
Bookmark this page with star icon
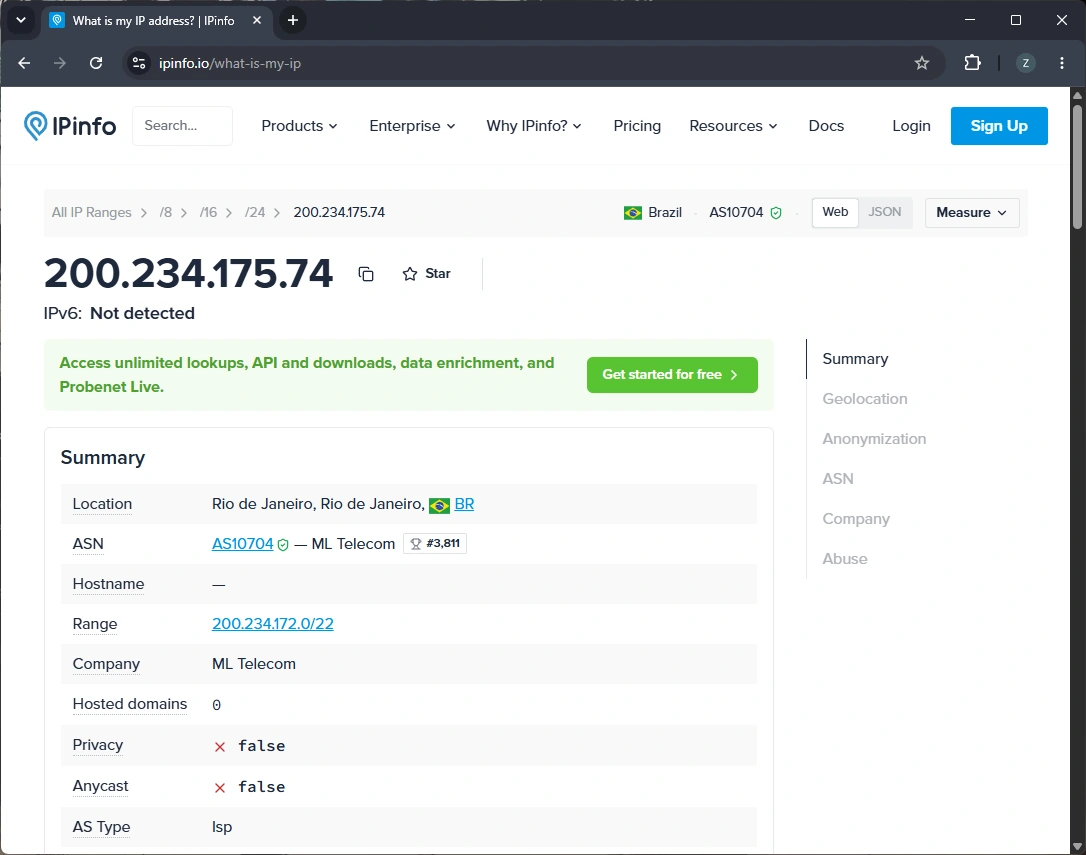tap(922, 63)
